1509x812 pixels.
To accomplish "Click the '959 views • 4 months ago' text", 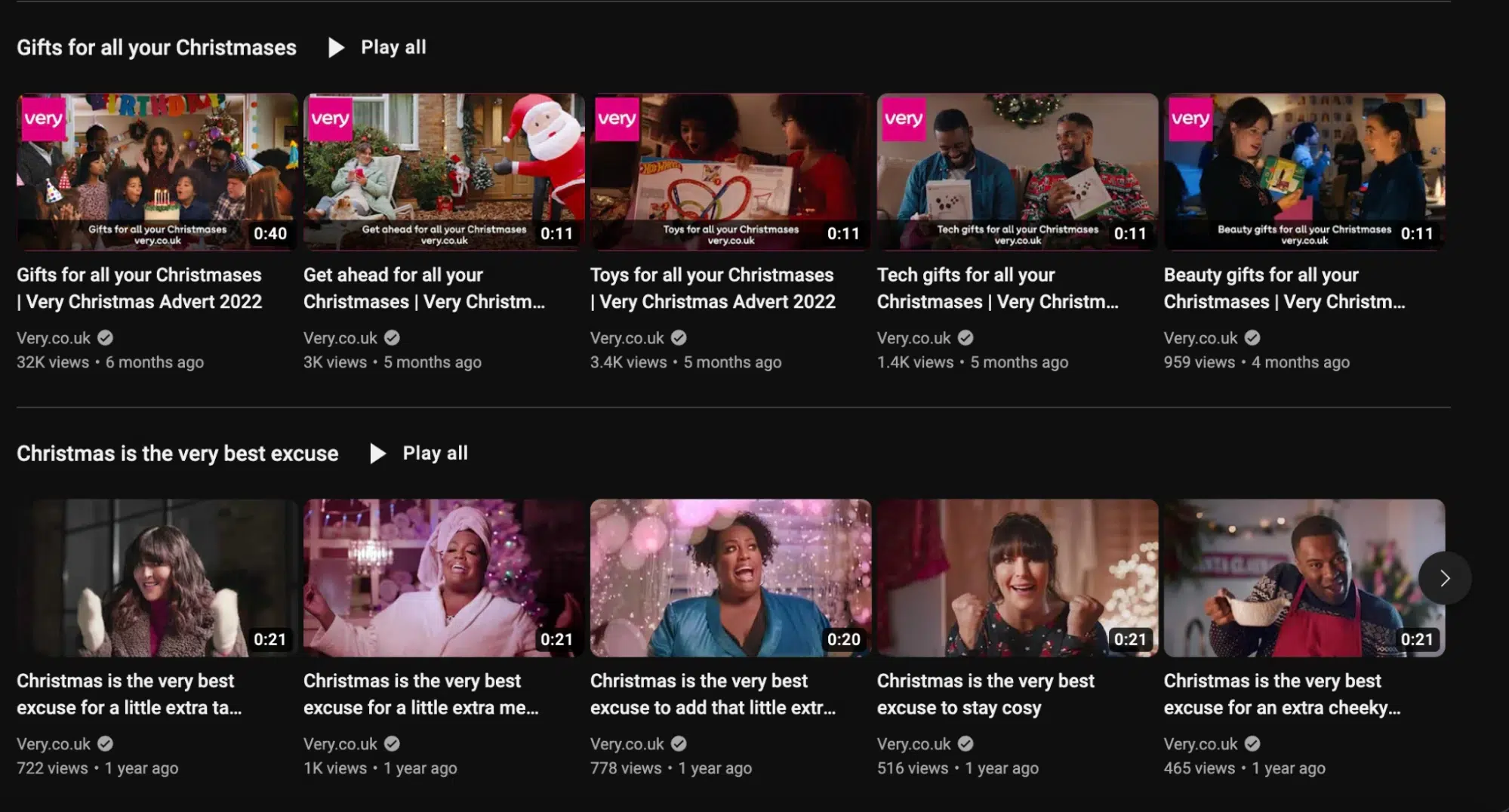I will [x=1257, y=362].
